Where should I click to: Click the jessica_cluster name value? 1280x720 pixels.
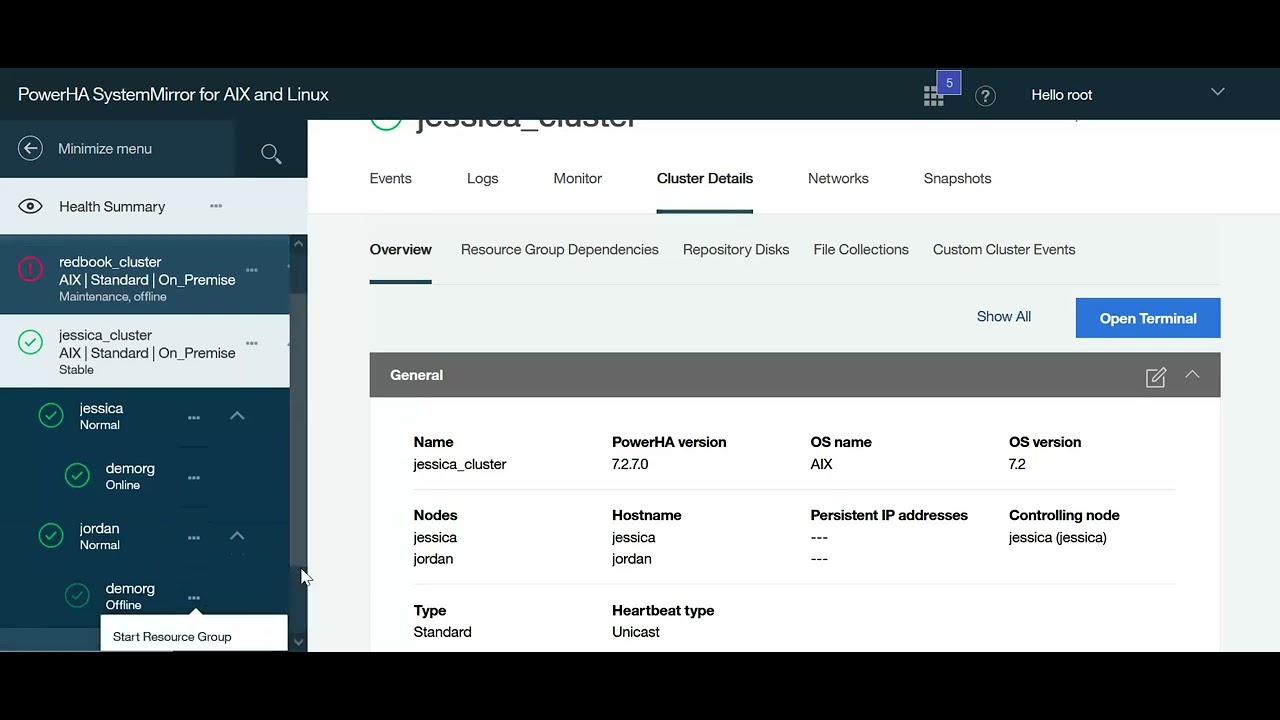(460, 464)
